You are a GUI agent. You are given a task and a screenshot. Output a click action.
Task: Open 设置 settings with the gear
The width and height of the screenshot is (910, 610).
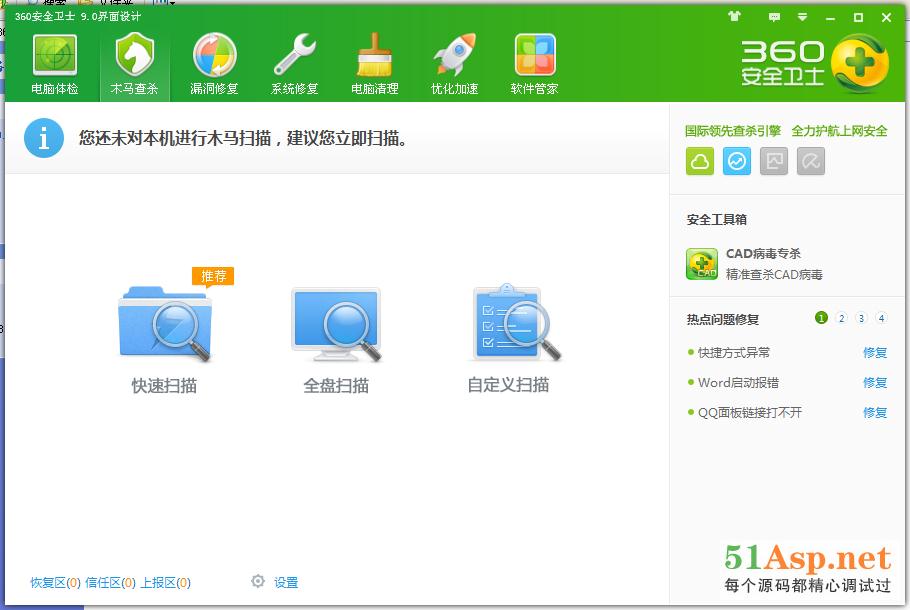click(275, 582)
